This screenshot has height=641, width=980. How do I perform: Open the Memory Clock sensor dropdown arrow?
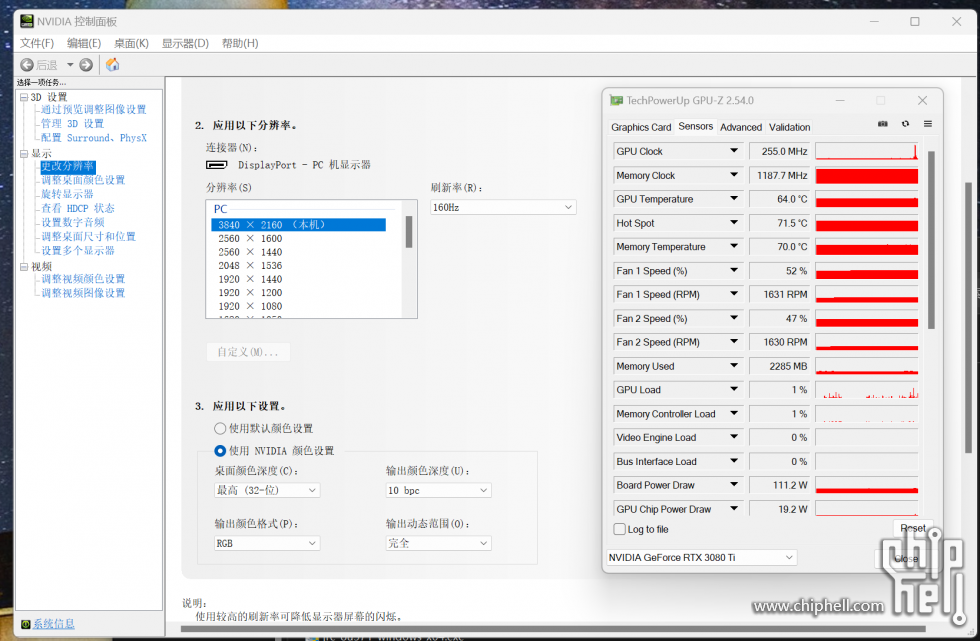(734, 175)
